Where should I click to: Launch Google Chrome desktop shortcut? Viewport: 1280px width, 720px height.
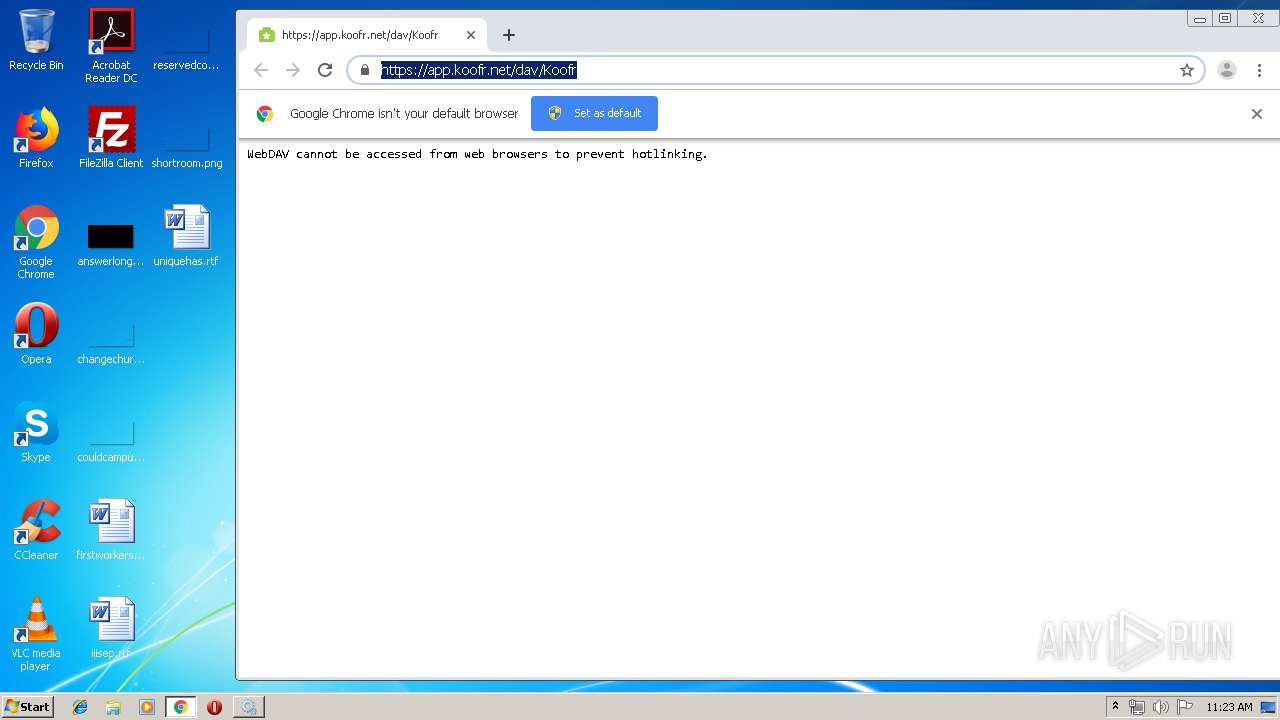(x=36, y=242)
